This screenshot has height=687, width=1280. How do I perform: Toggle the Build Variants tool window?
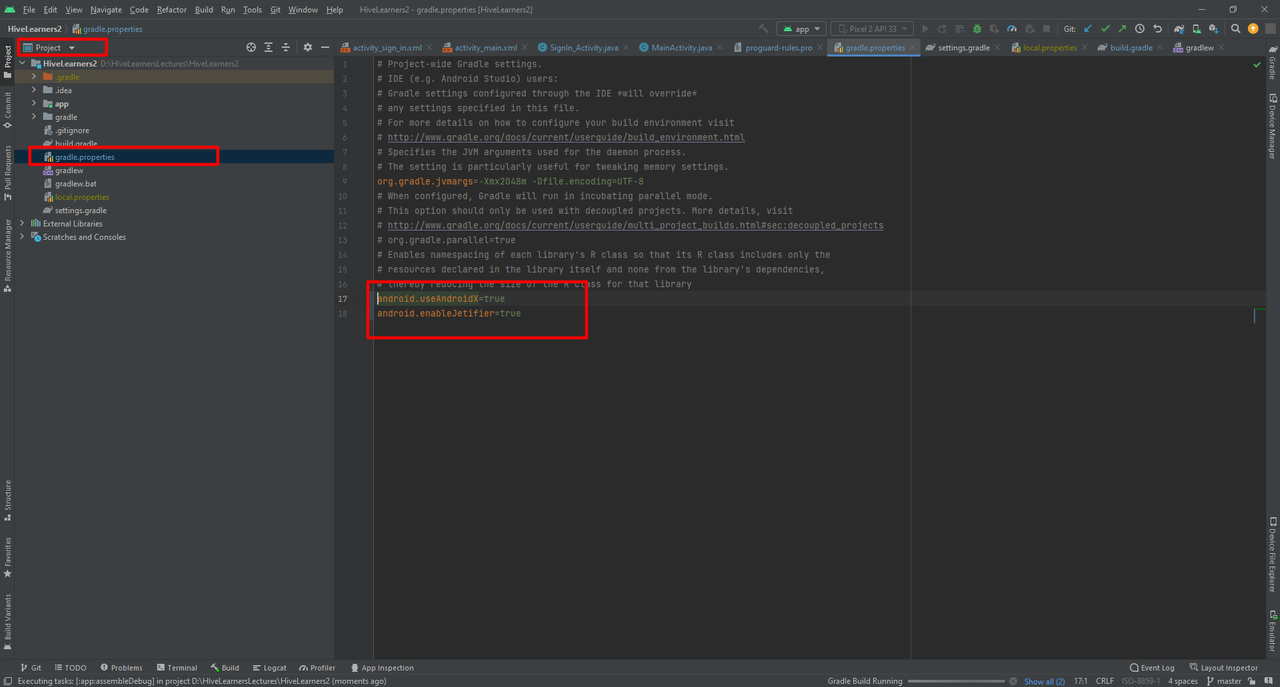(x=7, y=621)
